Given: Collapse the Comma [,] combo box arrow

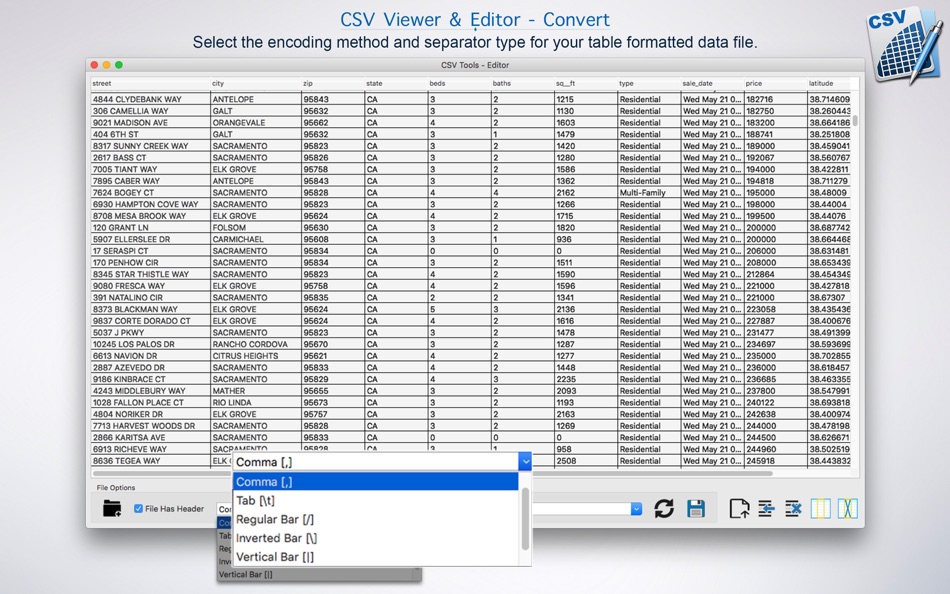Looking at the screenshot, I should click(525, 462).
